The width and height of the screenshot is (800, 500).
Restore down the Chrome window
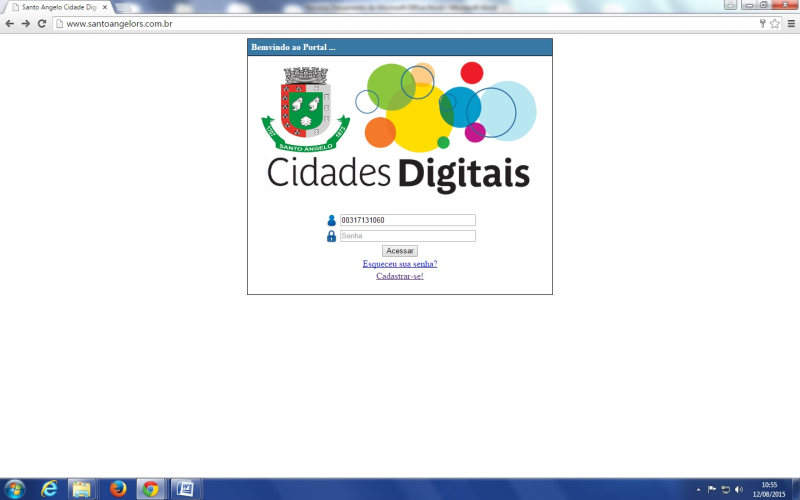click(764, 5)
